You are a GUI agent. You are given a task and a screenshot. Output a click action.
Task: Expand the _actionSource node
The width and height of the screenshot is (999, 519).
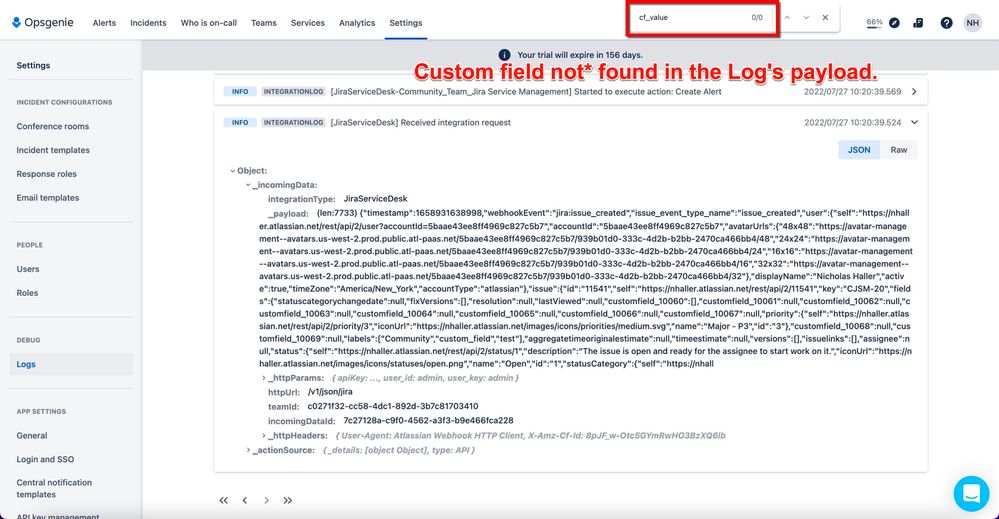click(x=248, y=450)
